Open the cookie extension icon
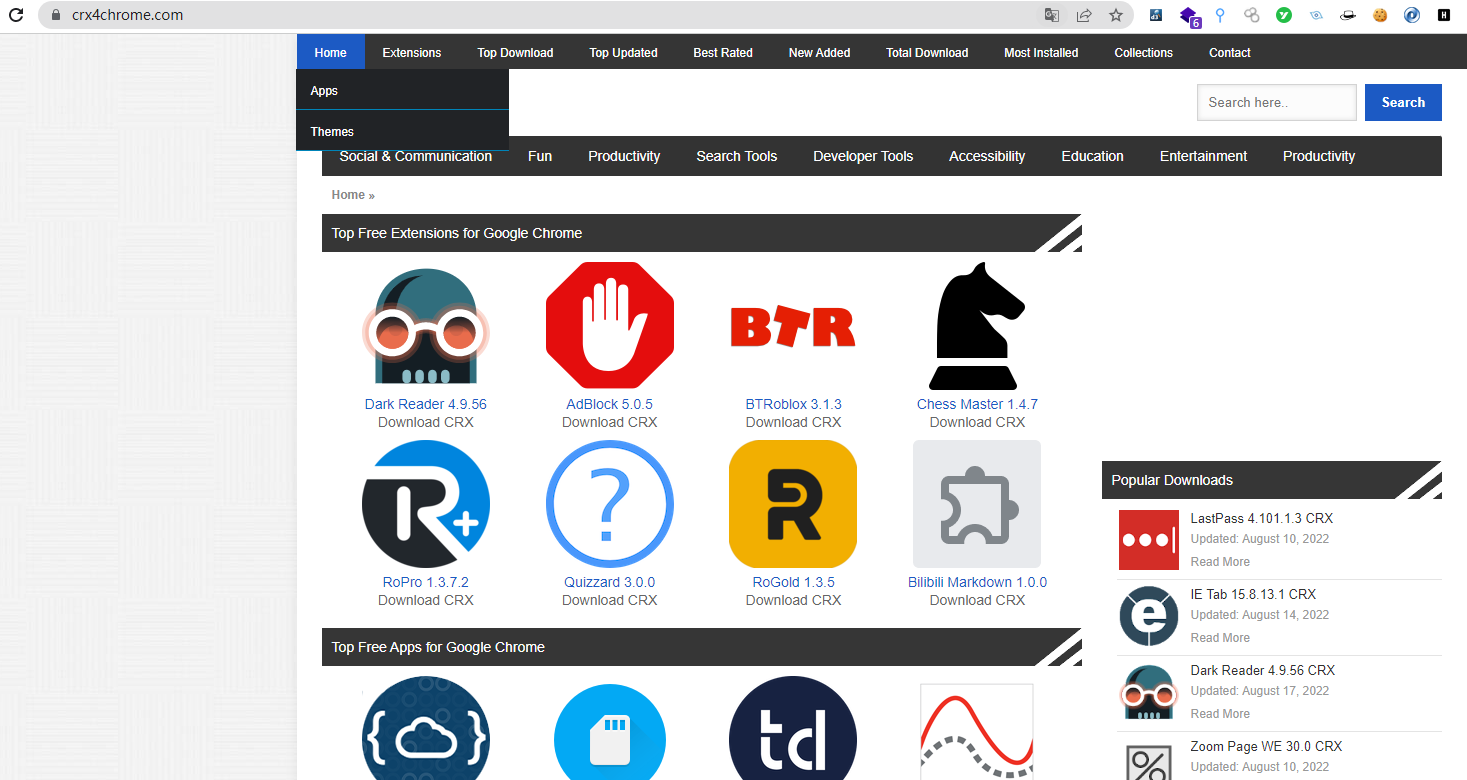 [x=1380, y=15]
